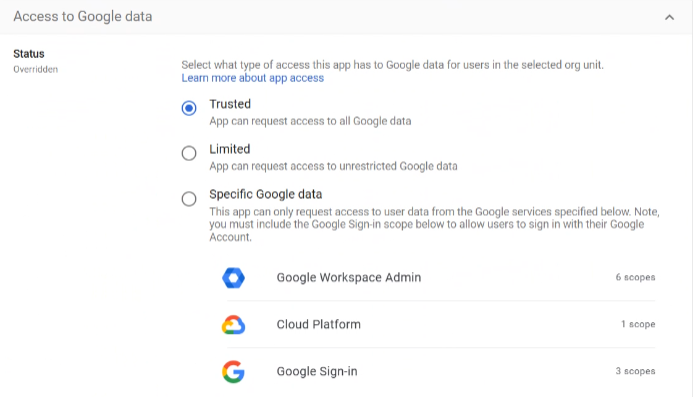Image resolution: width=693 pixels, height=397 pixels.
Task: Select the Specific Google data radio button
Action: coord(189,199)
